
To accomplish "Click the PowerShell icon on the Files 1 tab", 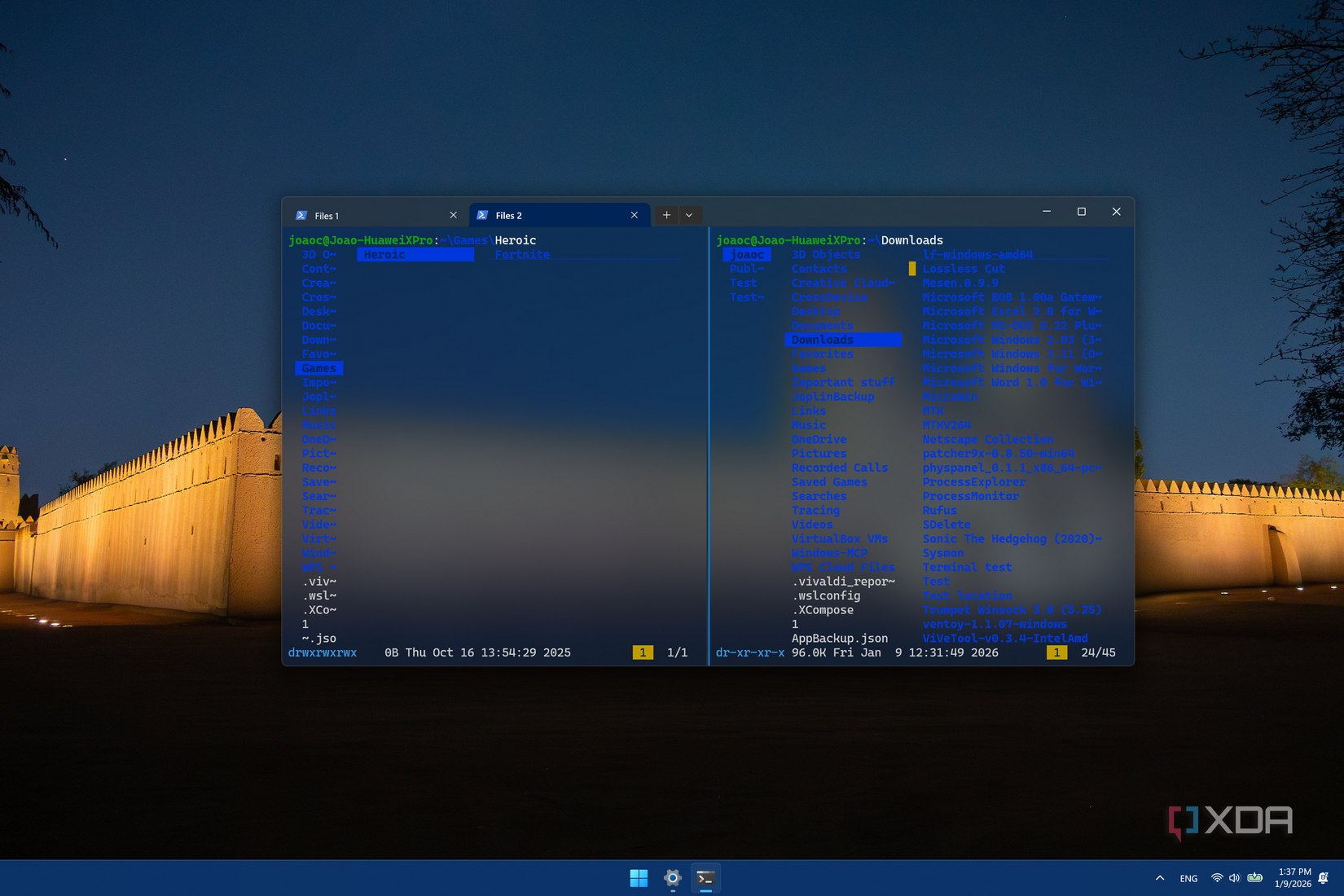I will pos(302,215).
